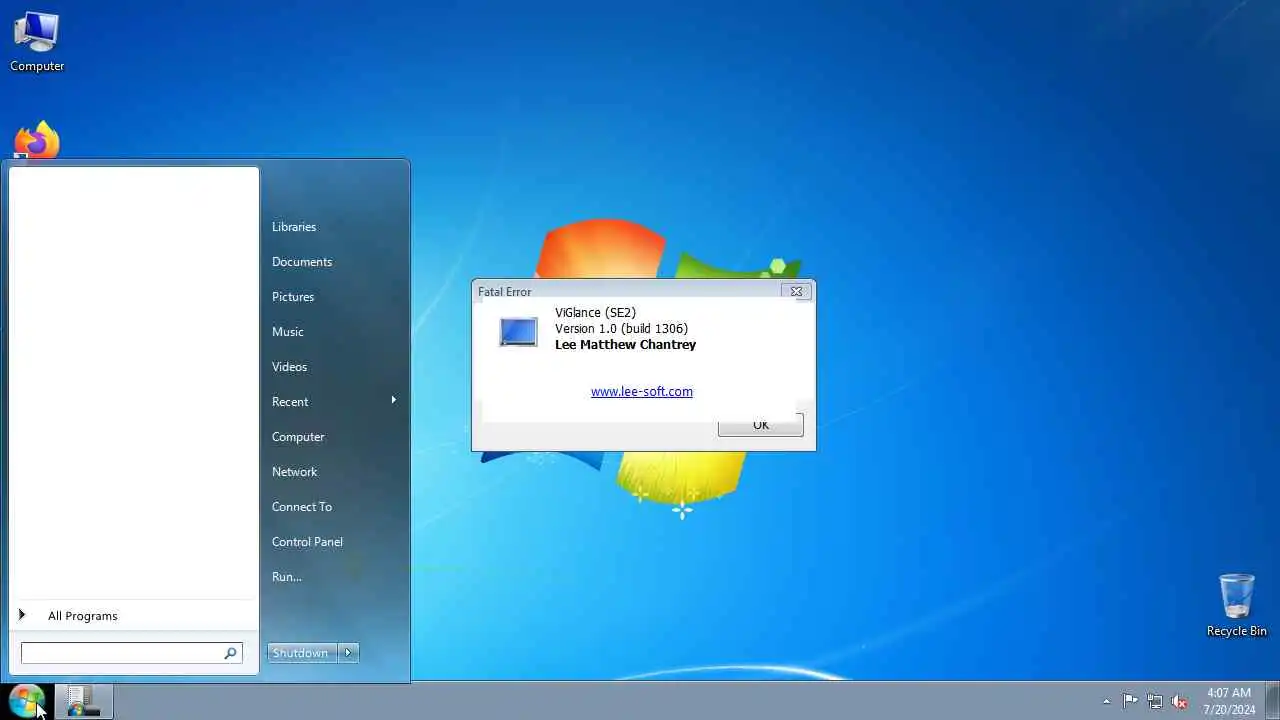This screenshot has height=720, width=1280.
Task: Open the Recycle Bin
Action: click(1236, 605)
